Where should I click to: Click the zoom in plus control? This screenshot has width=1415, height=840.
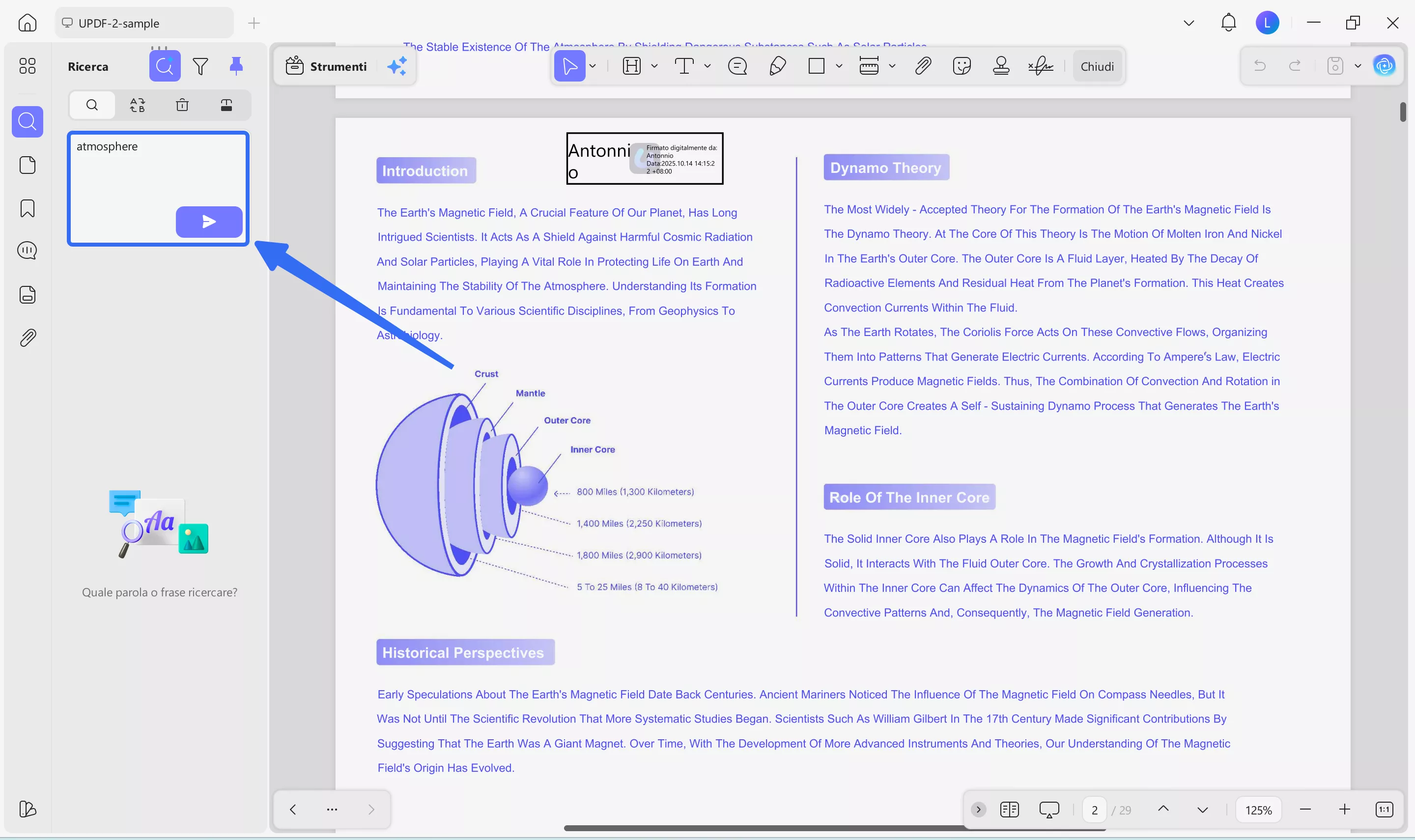1344,810
